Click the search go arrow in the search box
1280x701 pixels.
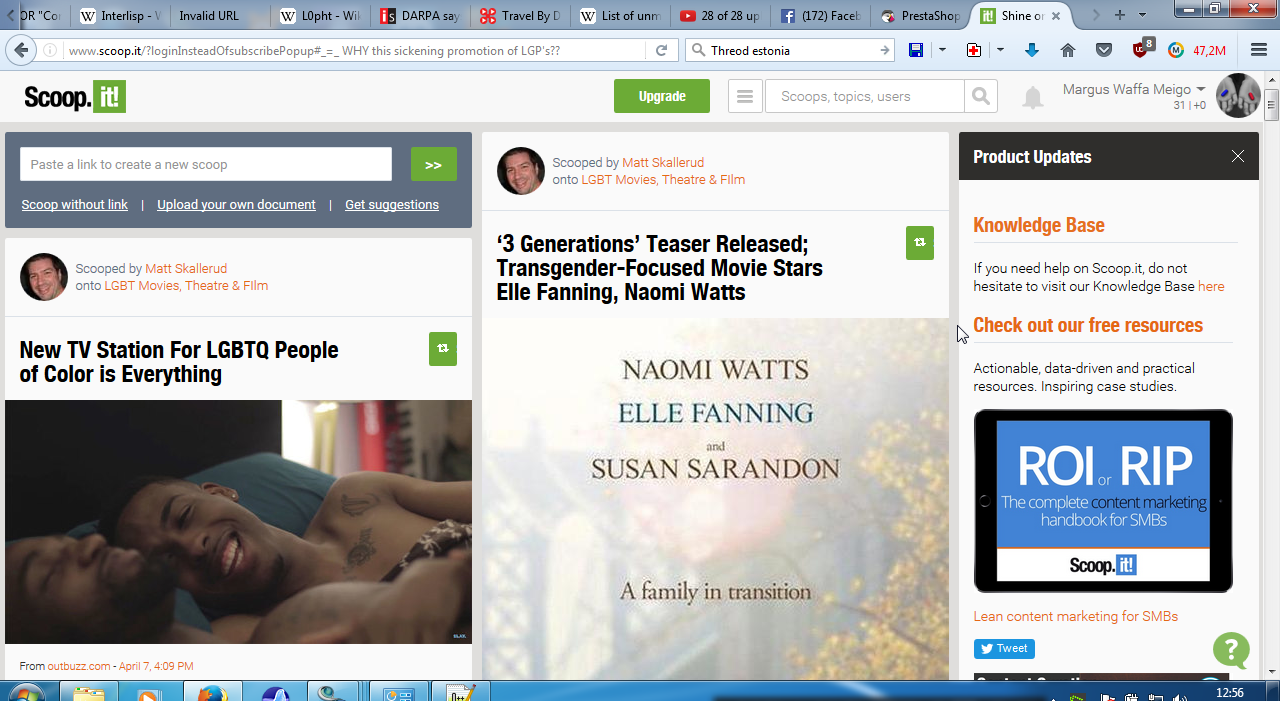pyautogui.click(x=885, y=50)
